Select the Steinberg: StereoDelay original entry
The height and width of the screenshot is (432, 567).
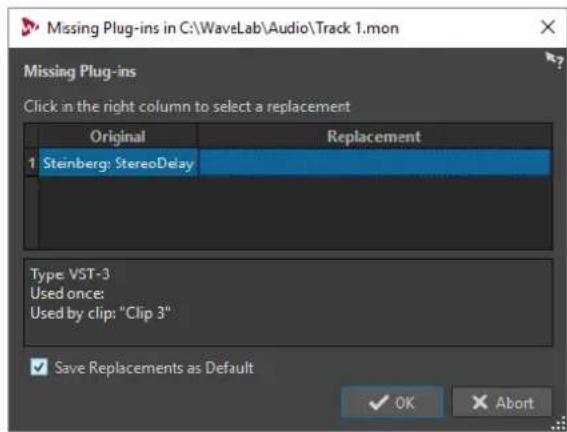(118, 163)
